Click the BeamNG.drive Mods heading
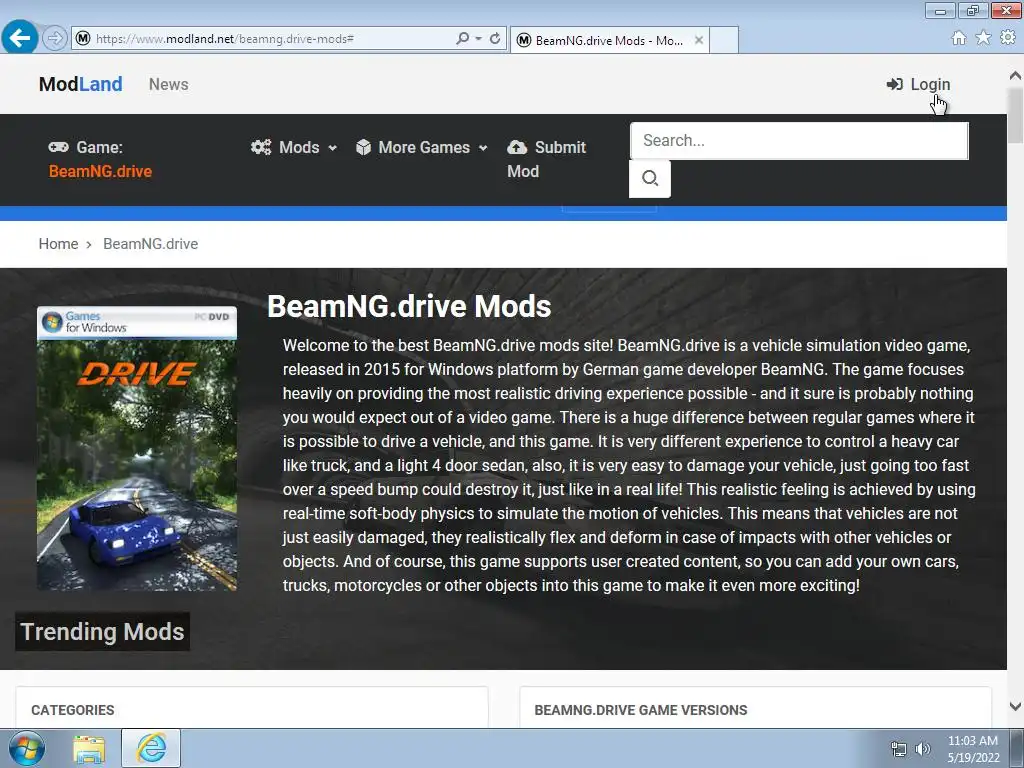This screenshot has height=768, width=1024. (x=409, y=306)
